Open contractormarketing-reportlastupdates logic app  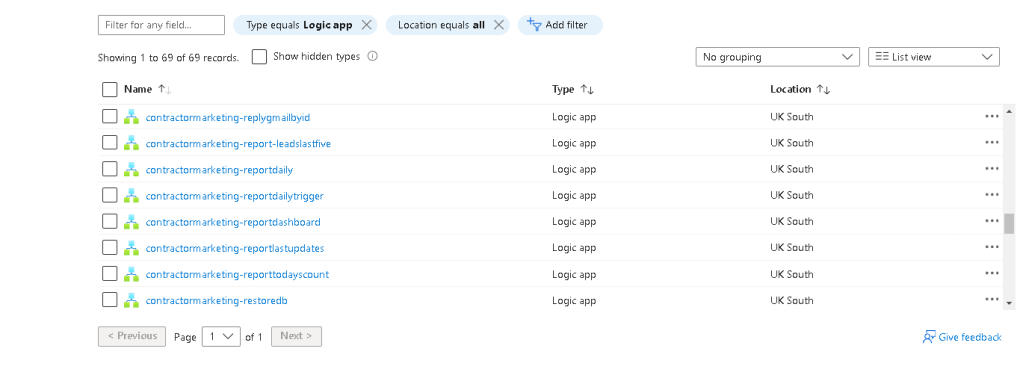pyautogui.click(x=235, y=248)
